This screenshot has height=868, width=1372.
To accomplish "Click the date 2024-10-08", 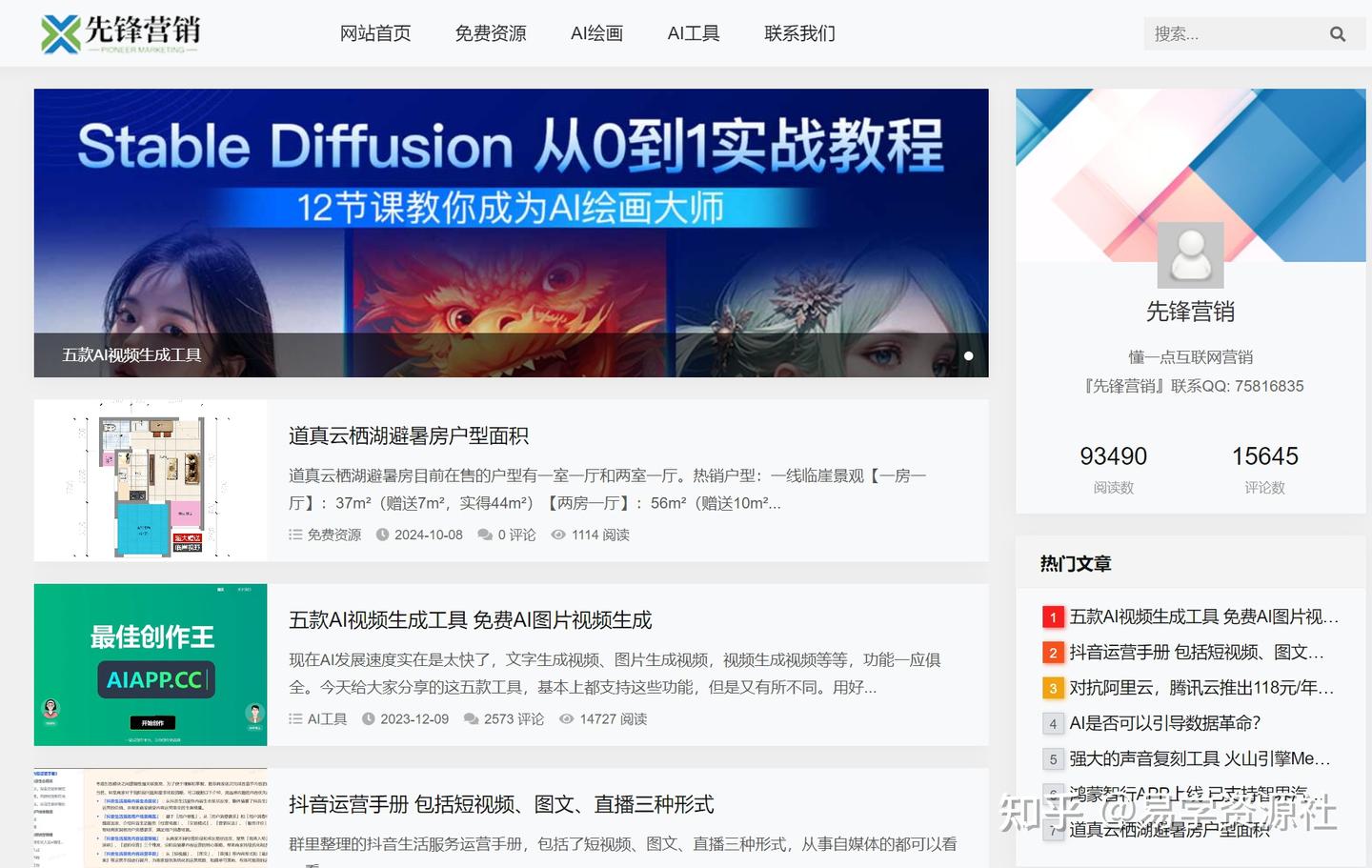I will pos(429,535).
